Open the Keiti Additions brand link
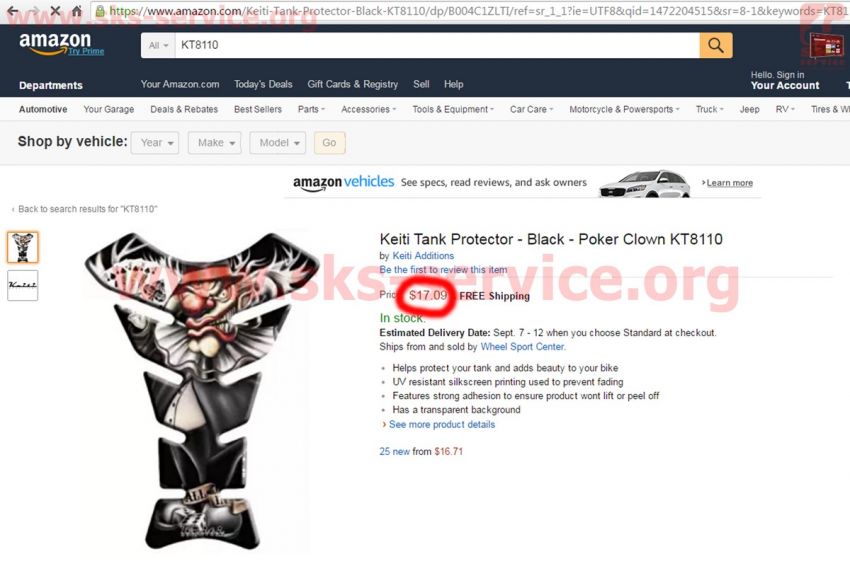The image size is (850, 566). tap(423, 255)
